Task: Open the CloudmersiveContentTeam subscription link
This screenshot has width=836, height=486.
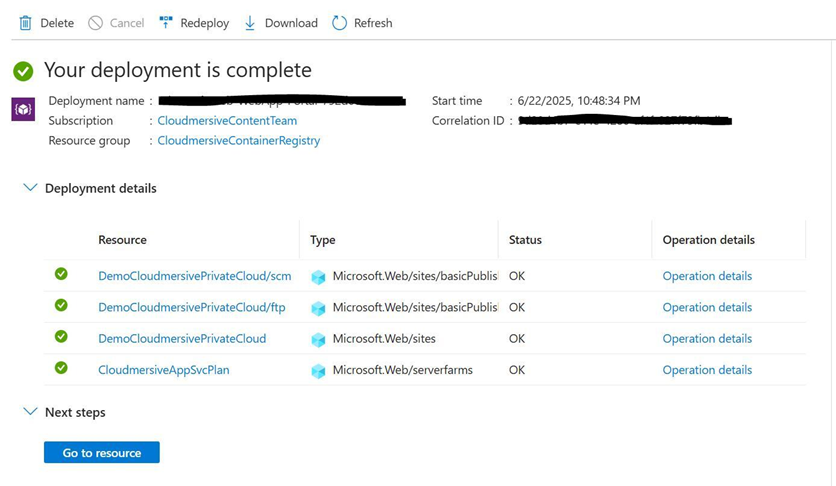Action: click(x=227, y=121)
